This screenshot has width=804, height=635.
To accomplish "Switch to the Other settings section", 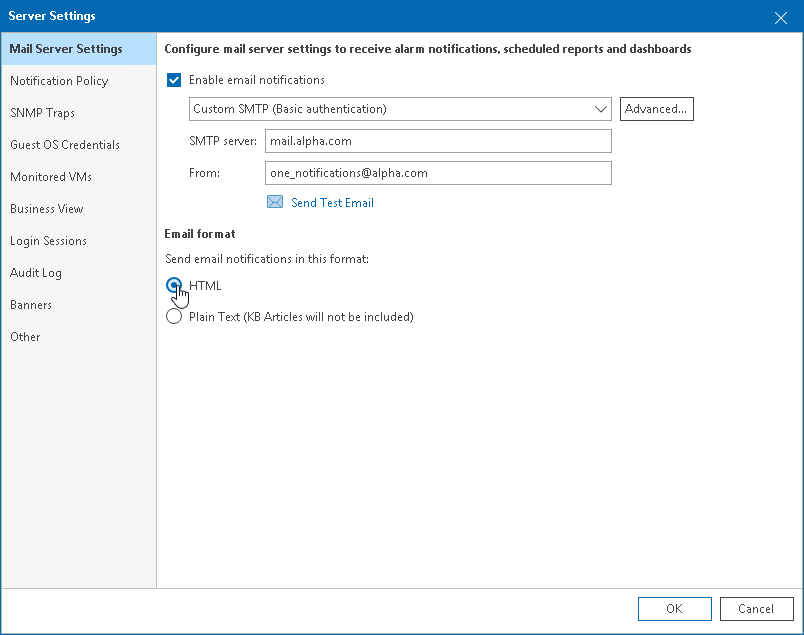I will click(x=26, y=337).
